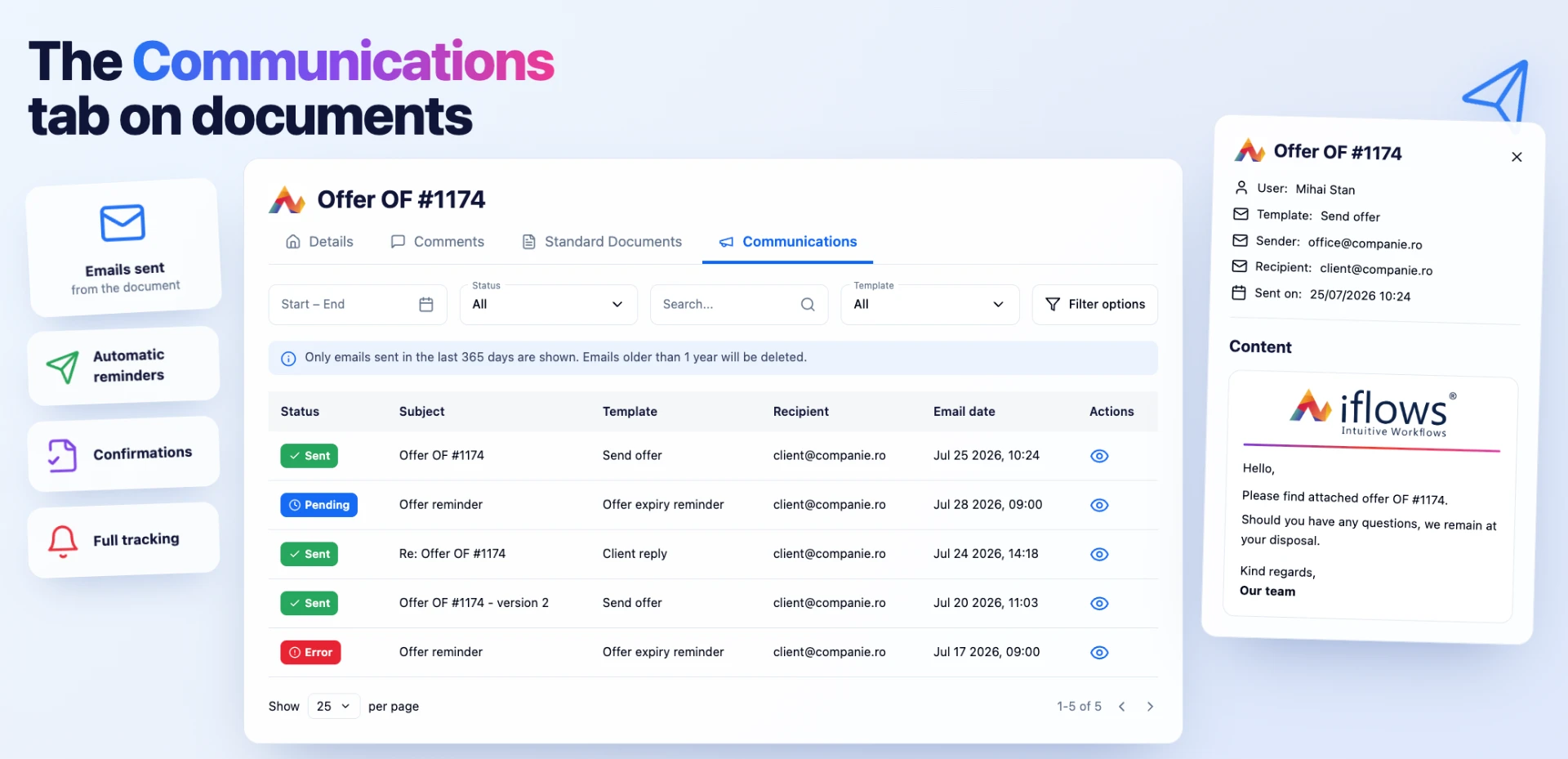Sort by the Status column header

pyautogui.click(x=300, y=412)
